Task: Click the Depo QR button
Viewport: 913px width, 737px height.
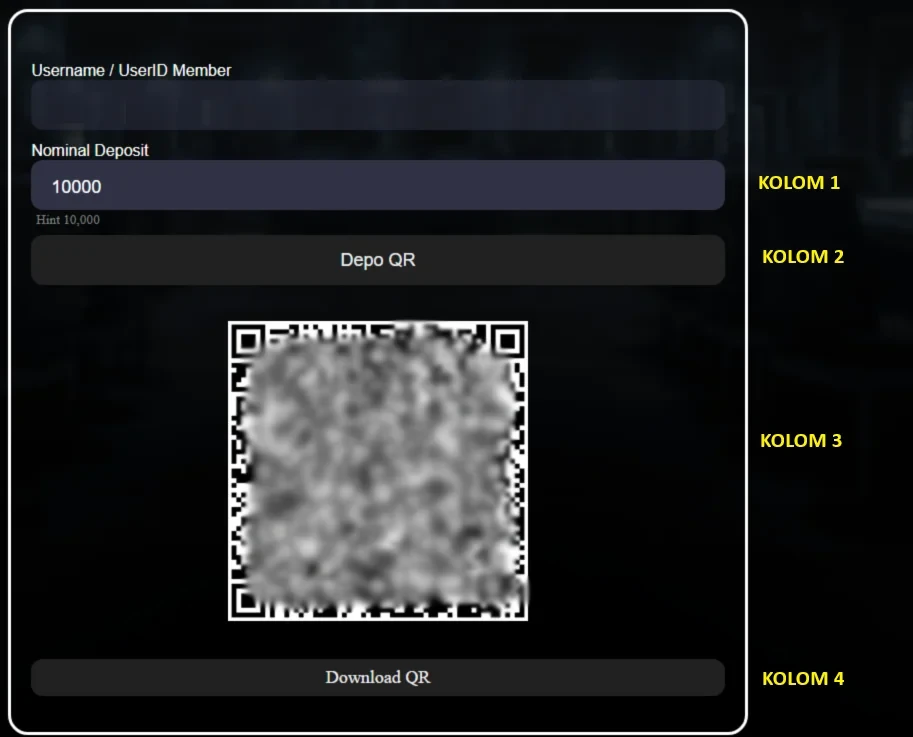Action: tap(378, 260)
